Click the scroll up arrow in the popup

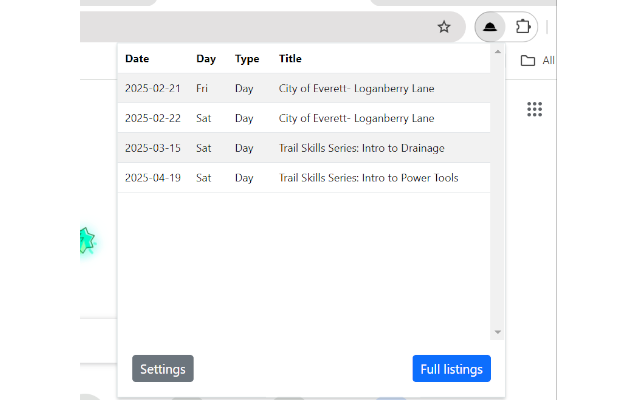[x=497, y=52]
